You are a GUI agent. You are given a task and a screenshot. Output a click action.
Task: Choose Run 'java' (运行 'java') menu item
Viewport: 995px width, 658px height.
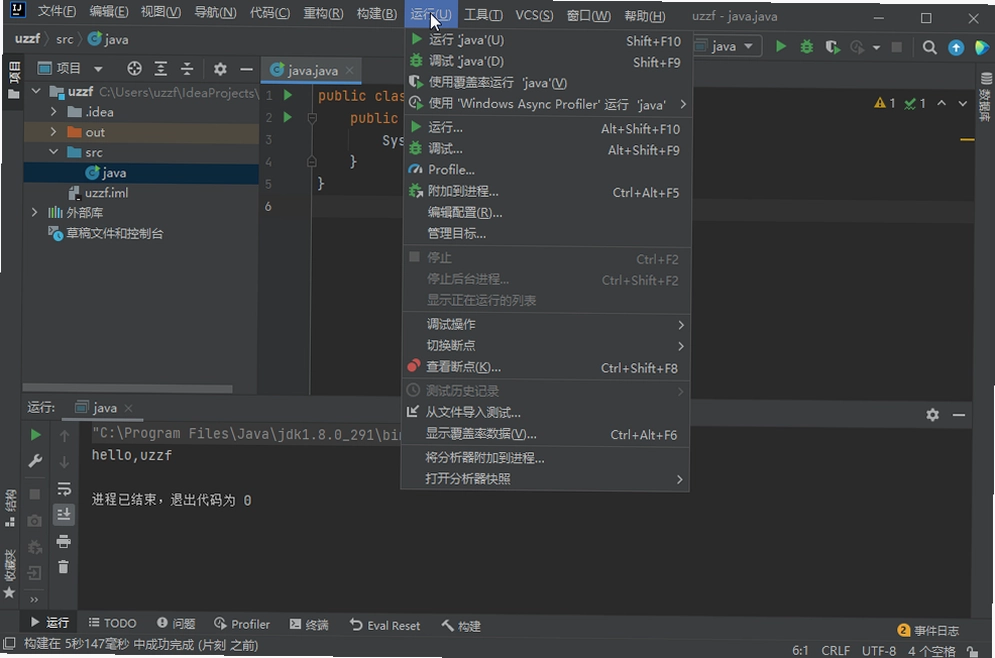coord(546,40)
